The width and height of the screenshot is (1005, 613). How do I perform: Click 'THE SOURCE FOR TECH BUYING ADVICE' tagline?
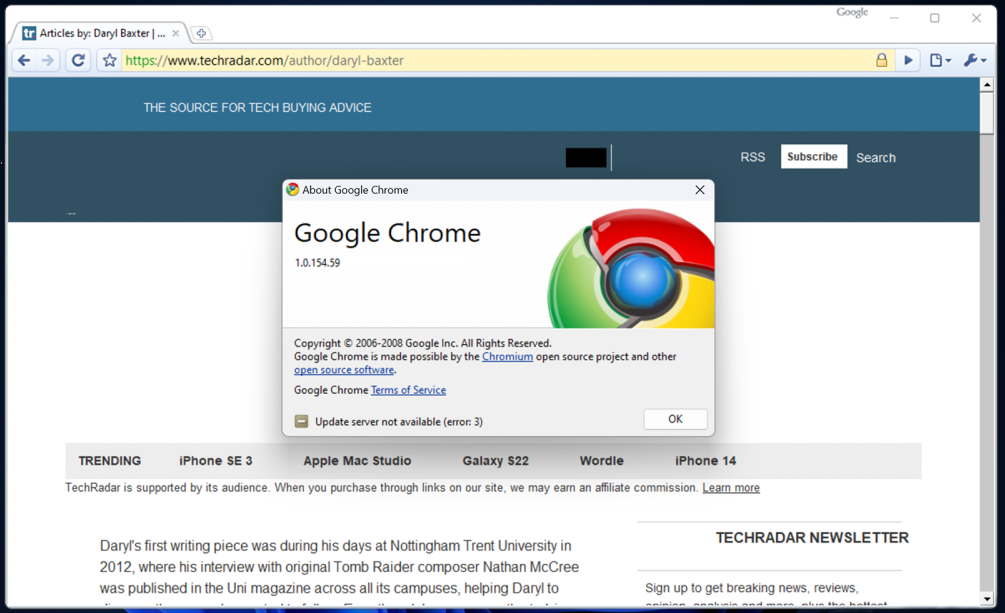pos(257,108)
